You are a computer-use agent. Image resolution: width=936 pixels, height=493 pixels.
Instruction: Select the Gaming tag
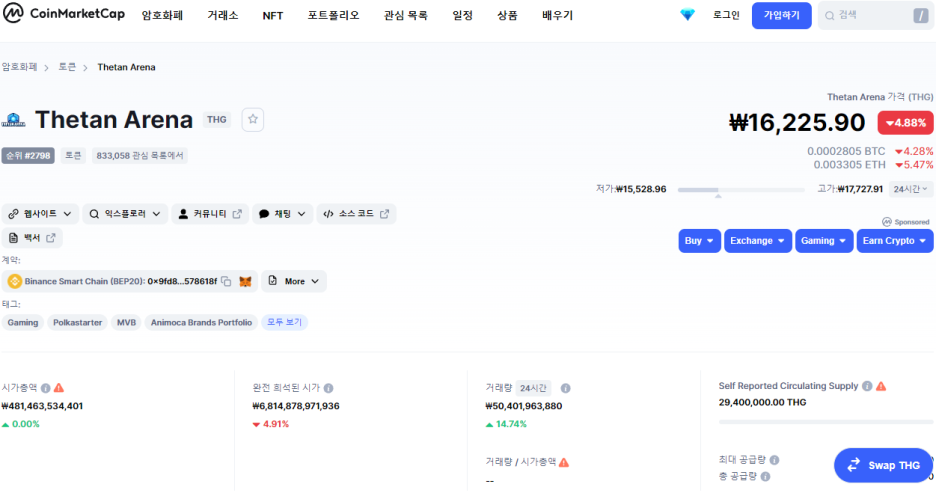[x=23, y=322]
